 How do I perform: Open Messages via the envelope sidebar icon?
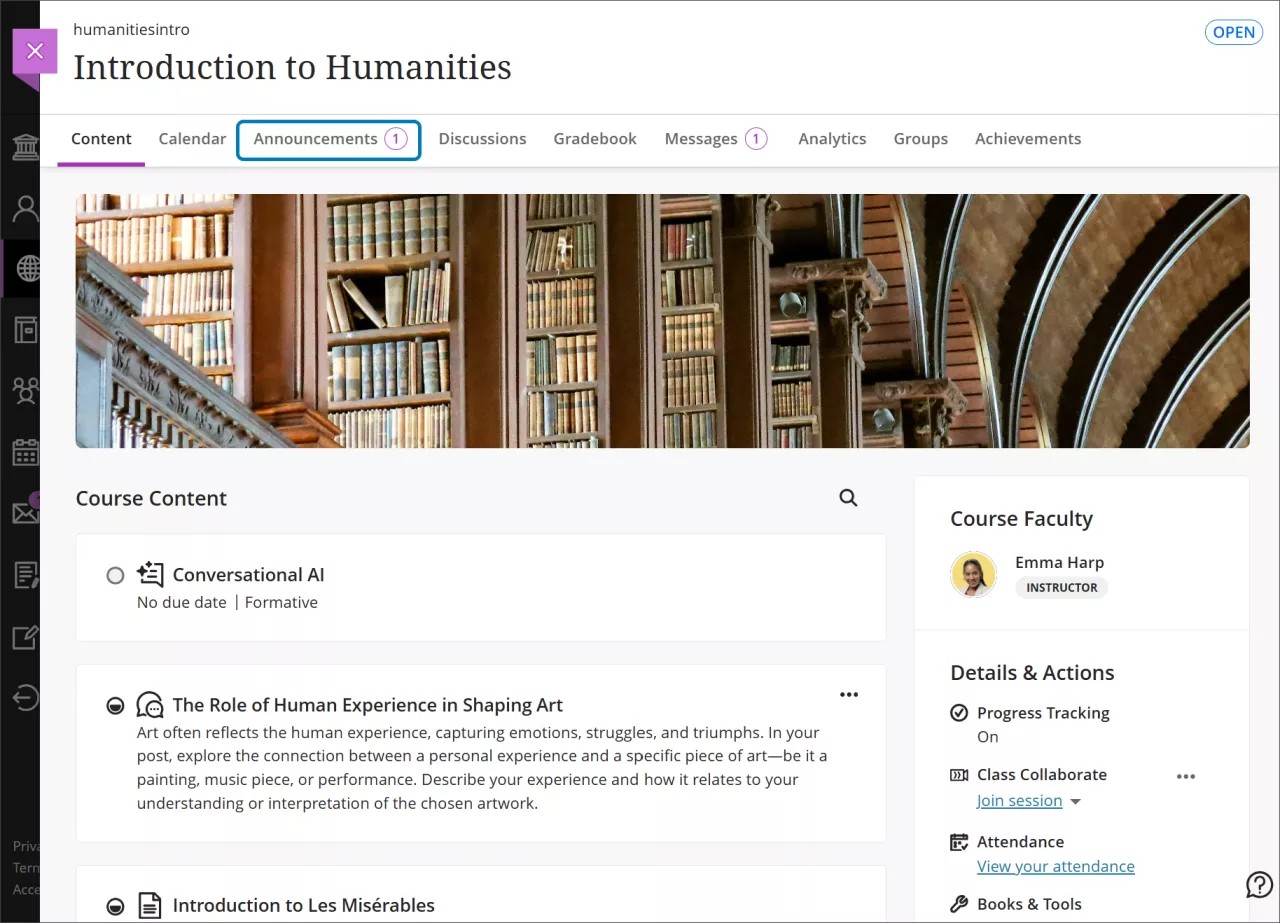coord(22,512)
